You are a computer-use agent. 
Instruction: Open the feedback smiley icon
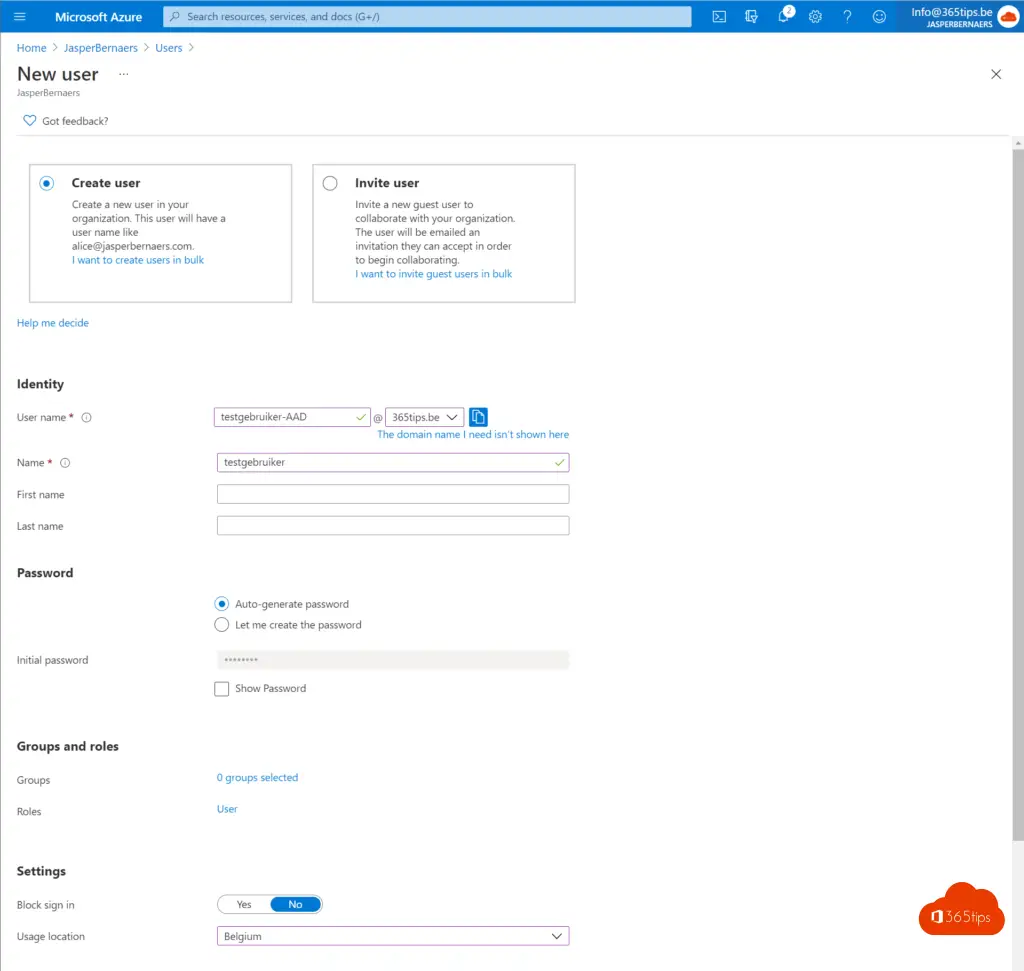click(x=879, y=16)
